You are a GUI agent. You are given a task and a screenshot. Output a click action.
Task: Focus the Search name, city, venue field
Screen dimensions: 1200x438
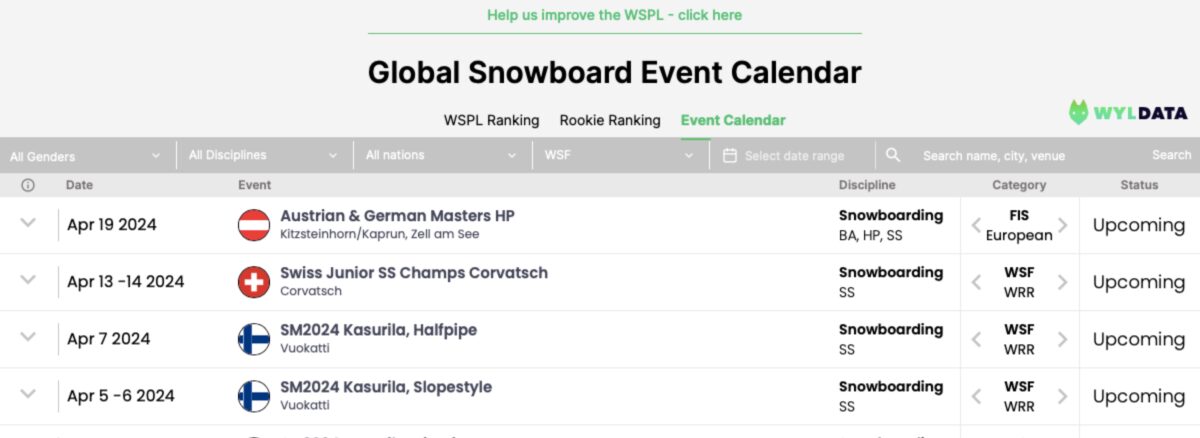click(1020, 155)
